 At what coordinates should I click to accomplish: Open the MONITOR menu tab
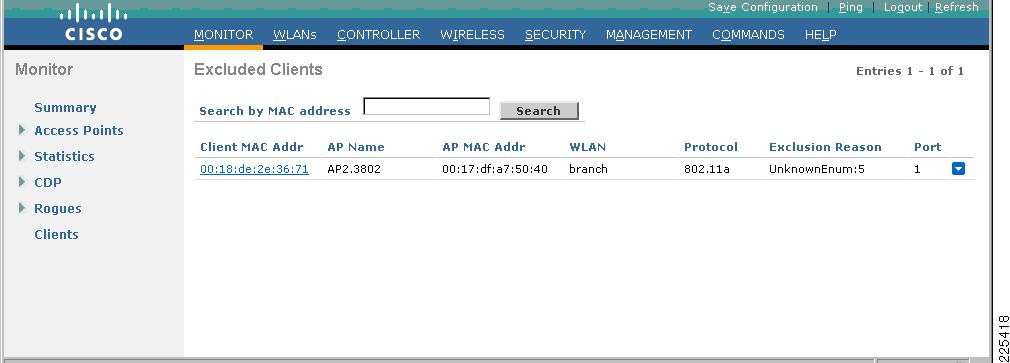pos(224,35)
